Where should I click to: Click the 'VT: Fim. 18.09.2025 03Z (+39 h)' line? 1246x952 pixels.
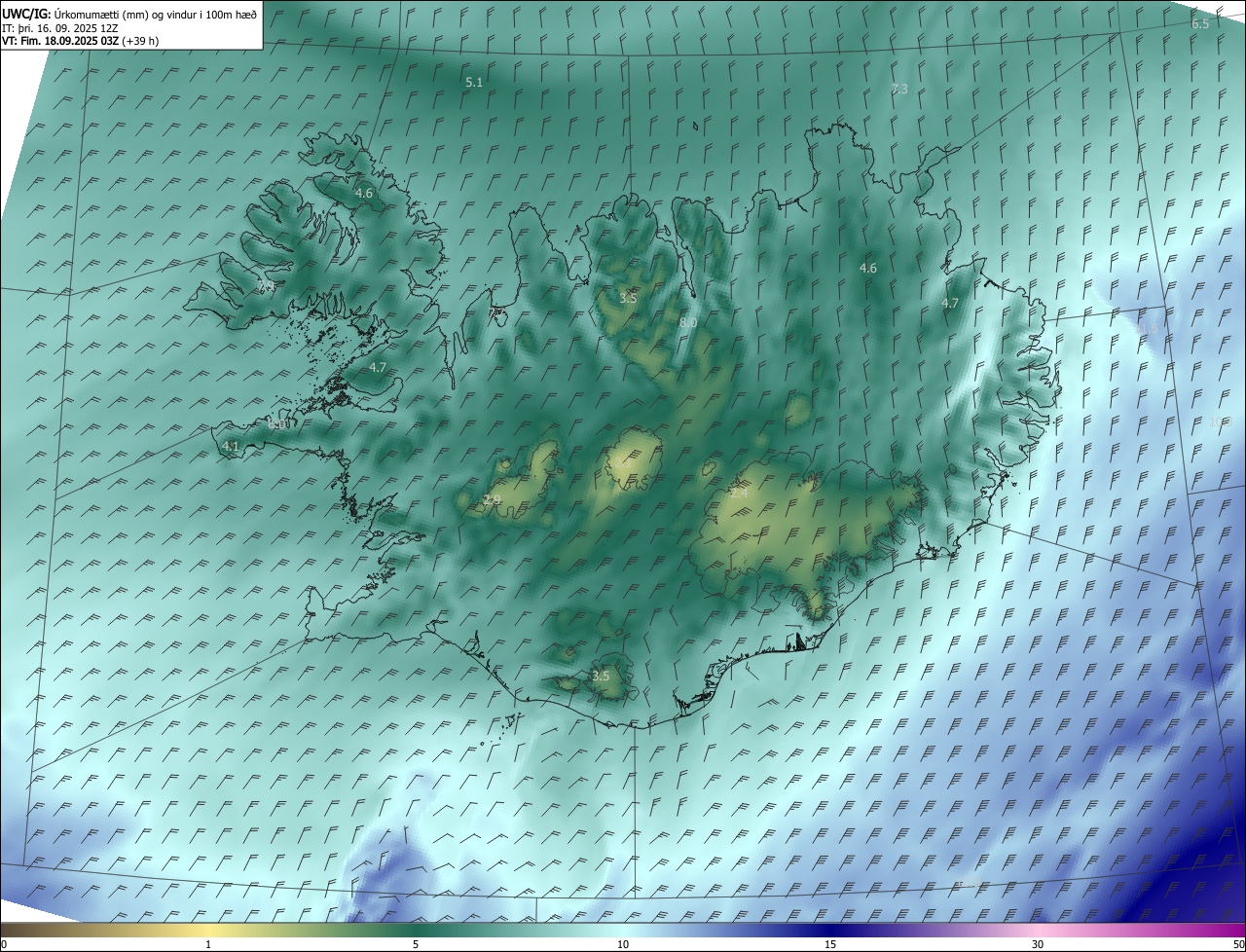tap(80, 41)
